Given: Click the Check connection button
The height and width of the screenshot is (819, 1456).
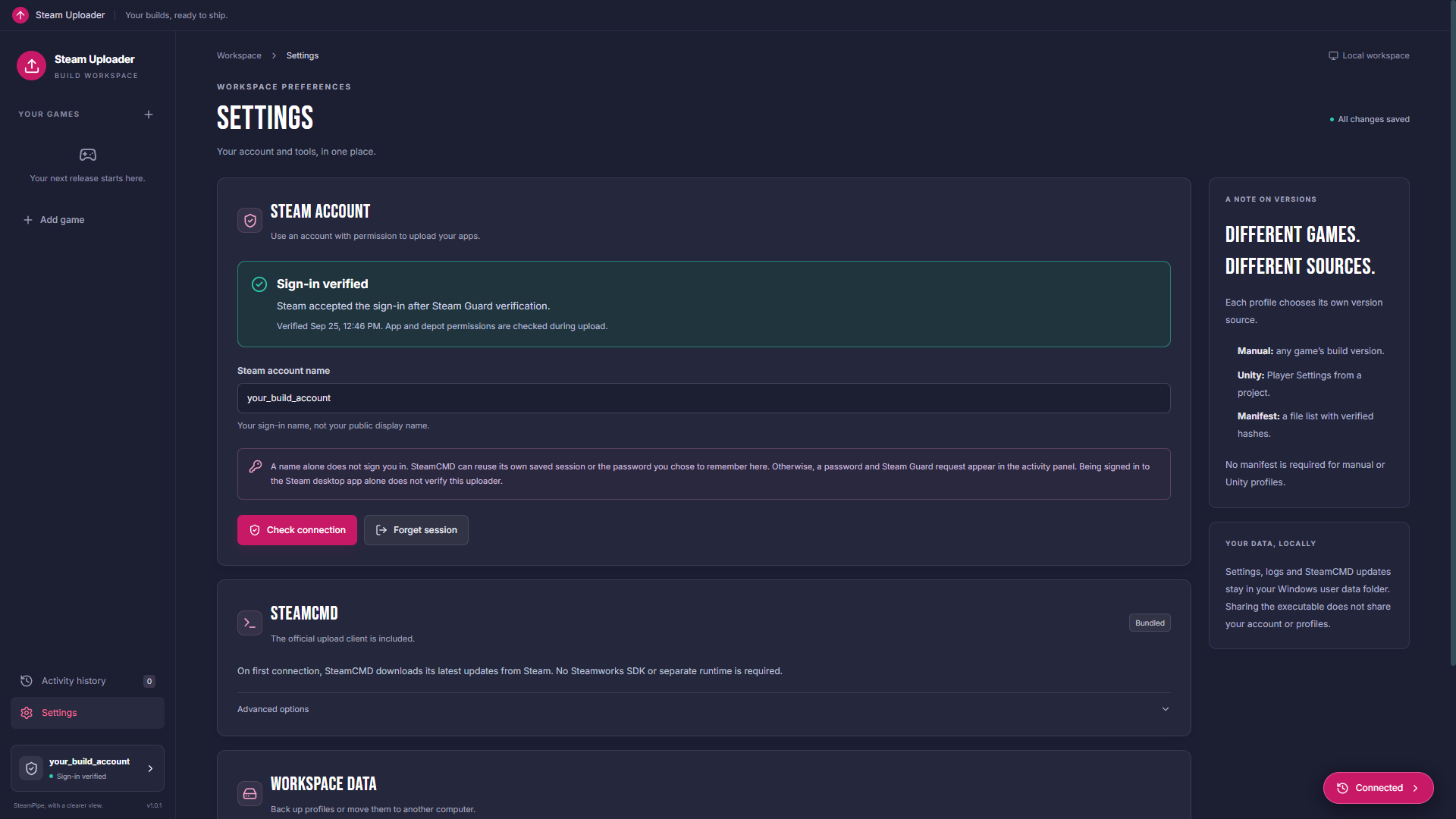Looking at the screenshot, I should click(297, 530).
